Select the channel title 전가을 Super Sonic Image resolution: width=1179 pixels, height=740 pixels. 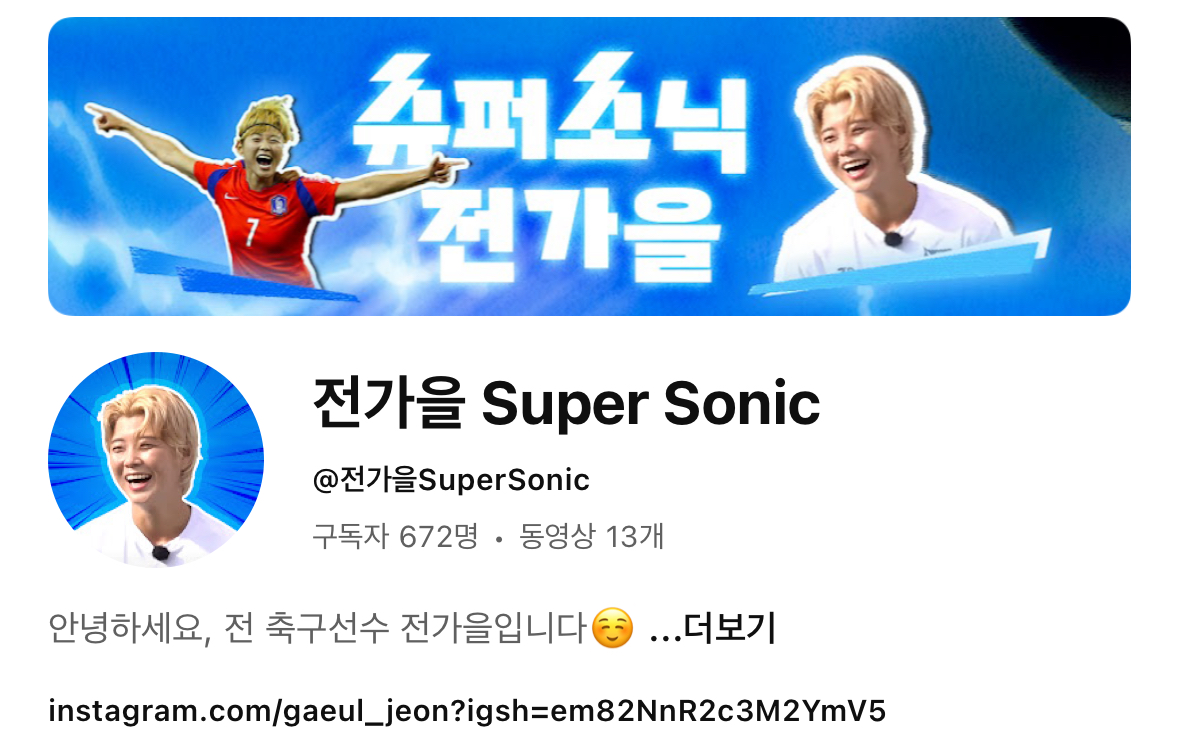click(565, 404)
